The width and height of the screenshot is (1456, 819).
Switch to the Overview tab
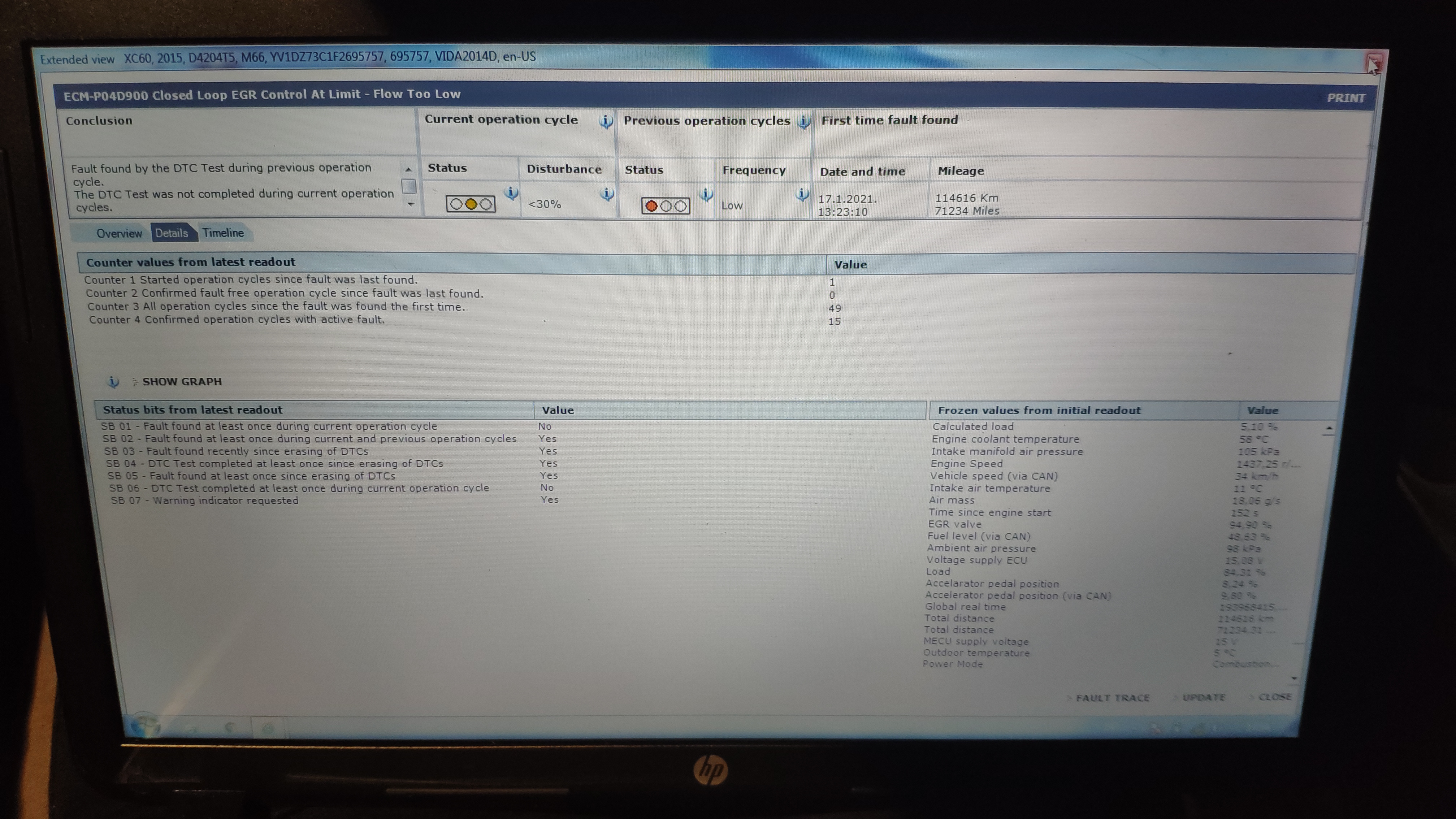(x=119, y=233)
